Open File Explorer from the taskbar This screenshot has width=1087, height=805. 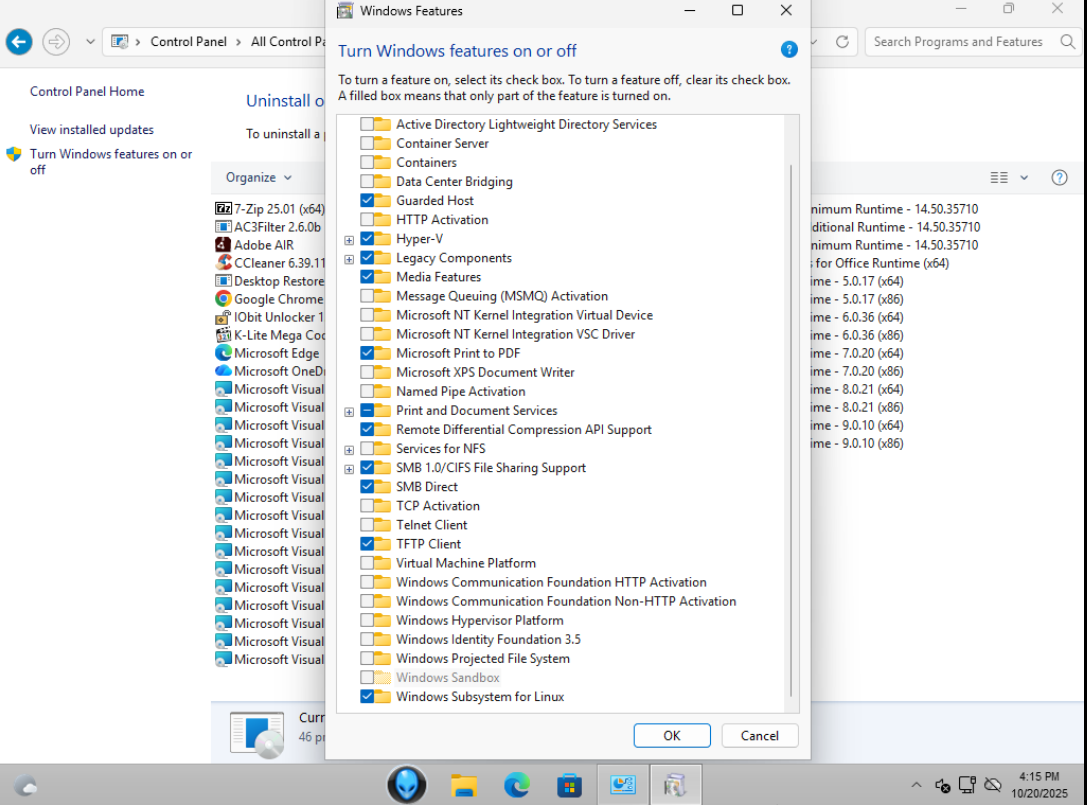463,785
